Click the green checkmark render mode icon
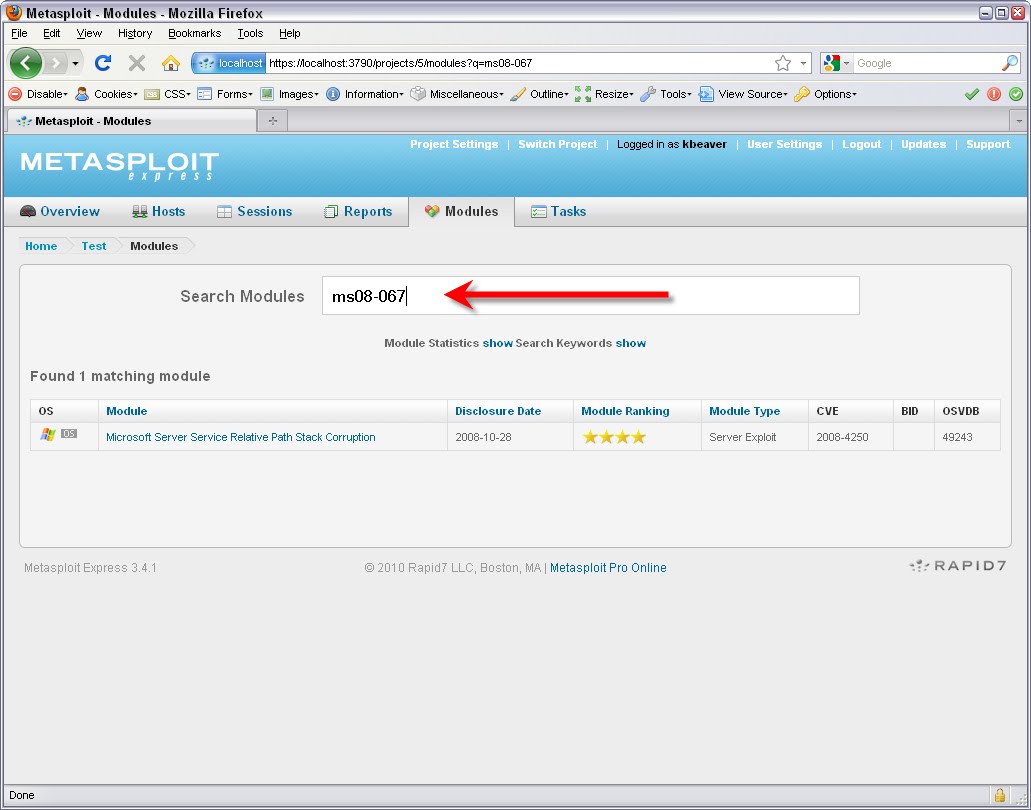The height and width of the screenshot is (810, 1031). coord(972,94)
